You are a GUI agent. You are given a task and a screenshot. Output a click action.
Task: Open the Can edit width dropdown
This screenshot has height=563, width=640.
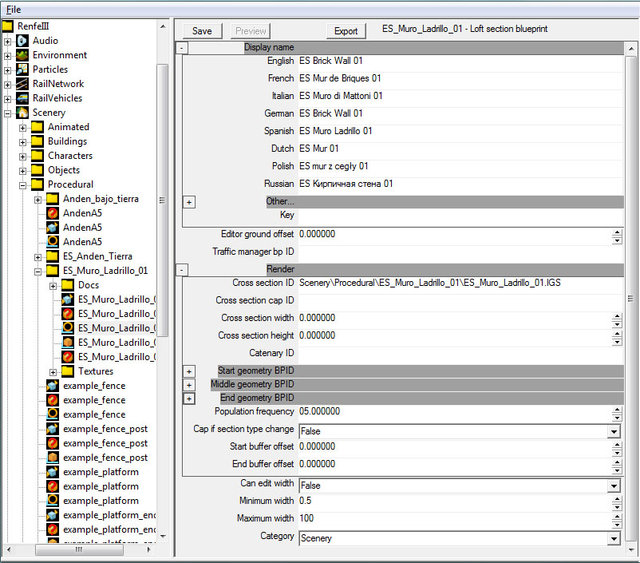coord(613,485)
